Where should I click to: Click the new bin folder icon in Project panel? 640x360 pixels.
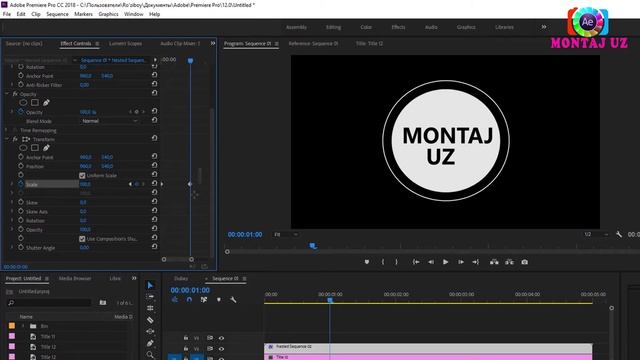(x=103, y=302)
